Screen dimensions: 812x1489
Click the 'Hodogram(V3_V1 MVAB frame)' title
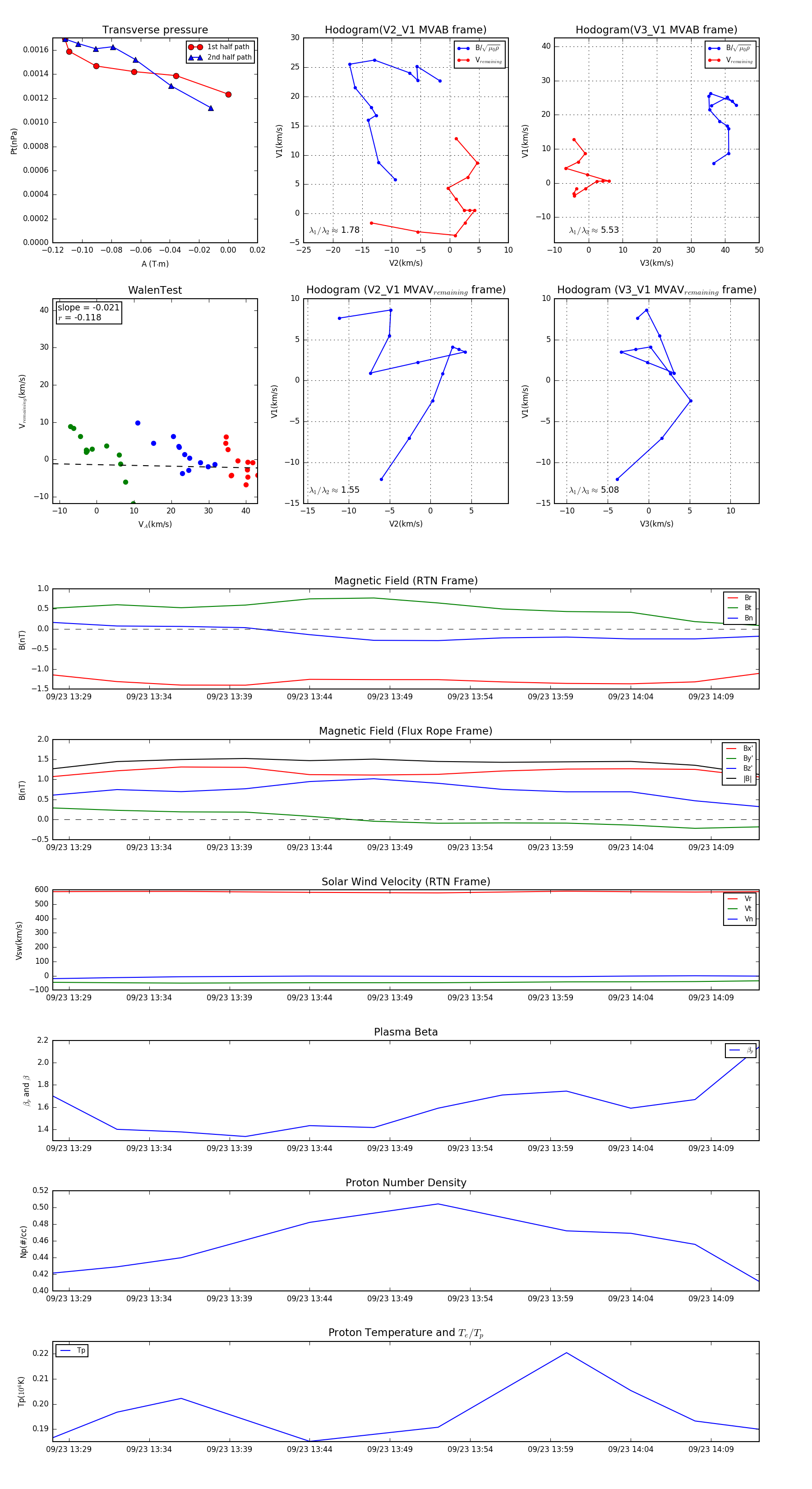pyautogui.click(x=656, y=30)
